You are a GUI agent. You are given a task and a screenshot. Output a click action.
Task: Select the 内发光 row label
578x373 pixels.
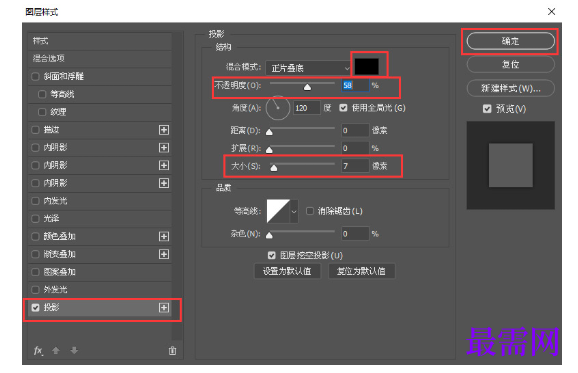coord(55,201)
